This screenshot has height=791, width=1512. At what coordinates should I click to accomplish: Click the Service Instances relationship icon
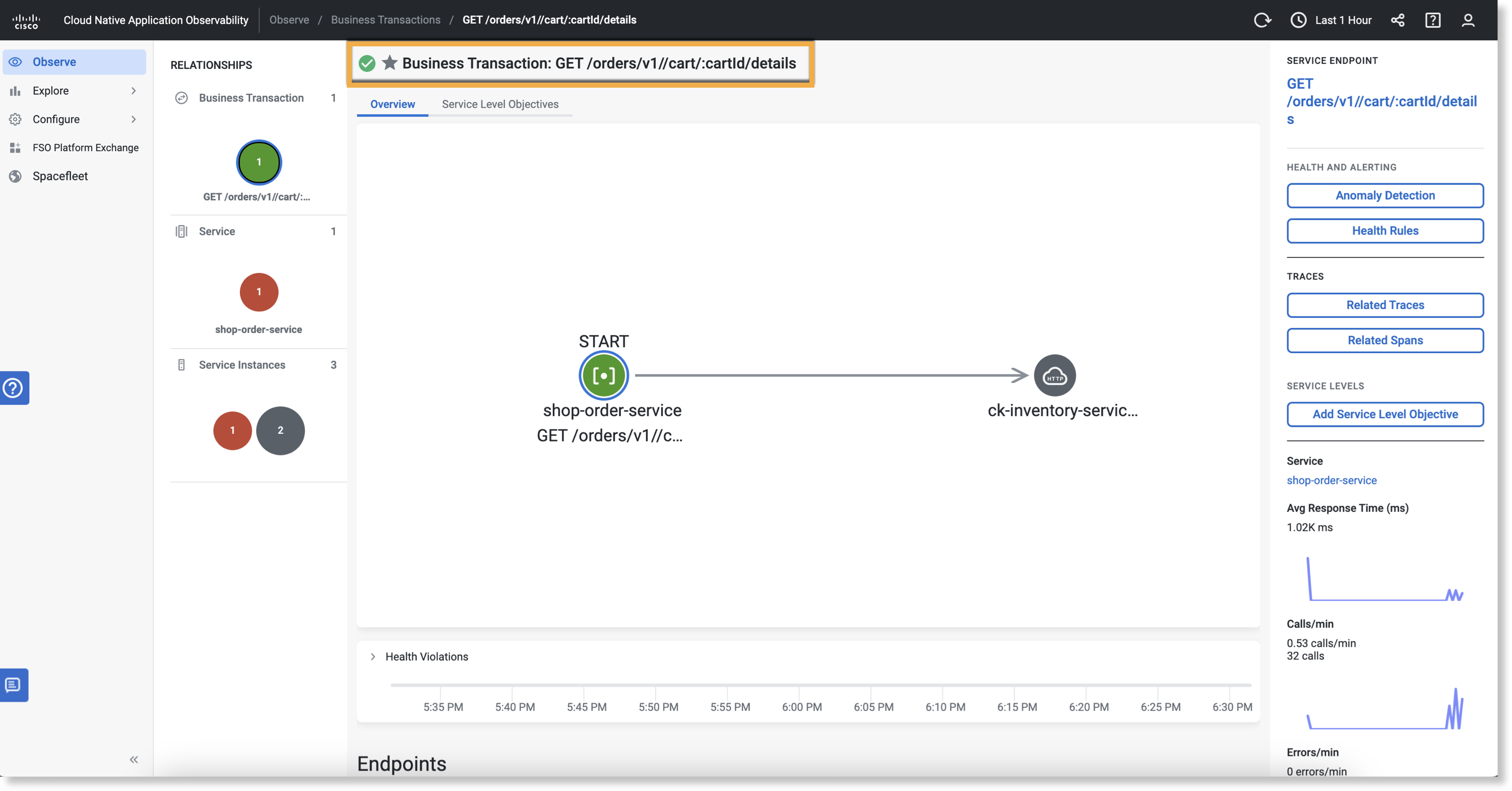click(x=181, y=365)
